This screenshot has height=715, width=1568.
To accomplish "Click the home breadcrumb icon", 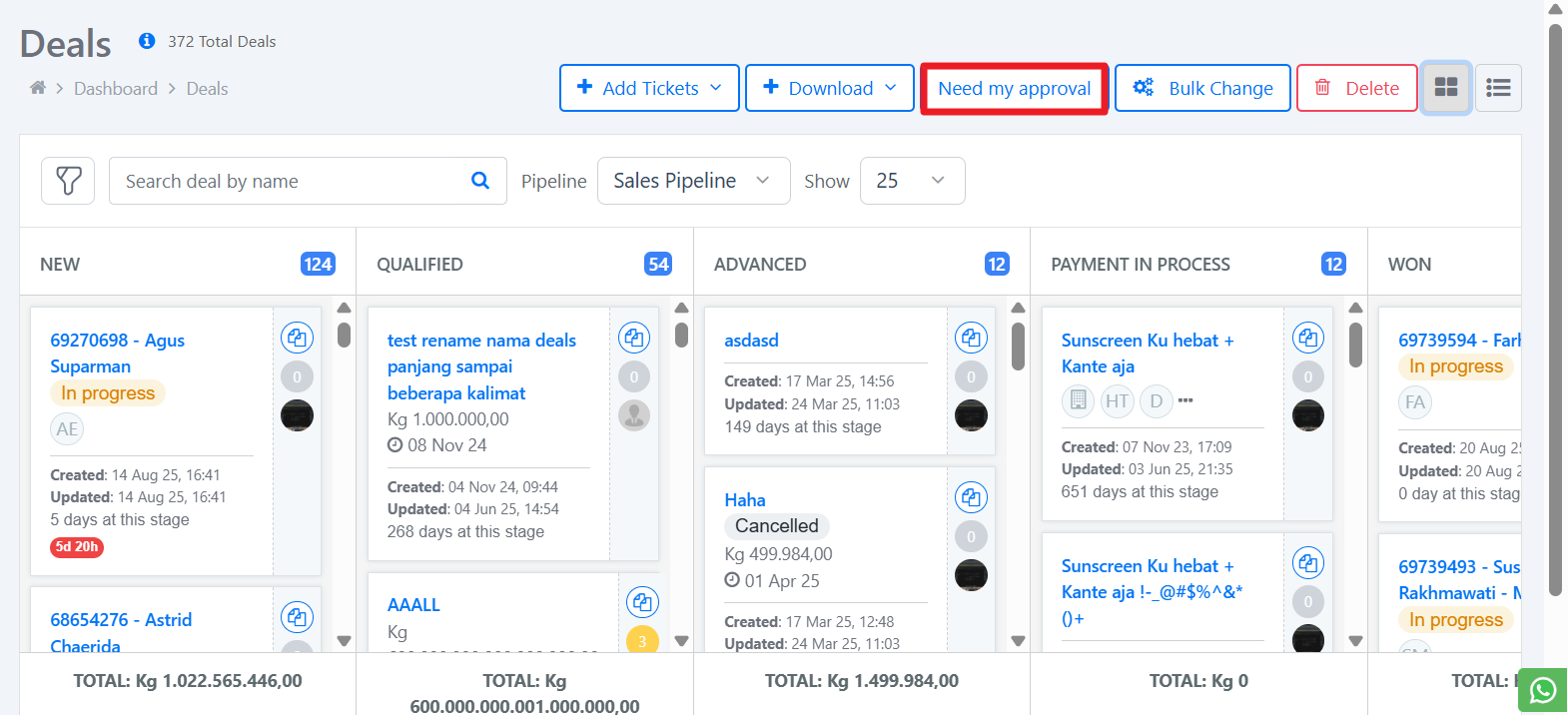I will point(38,88).
